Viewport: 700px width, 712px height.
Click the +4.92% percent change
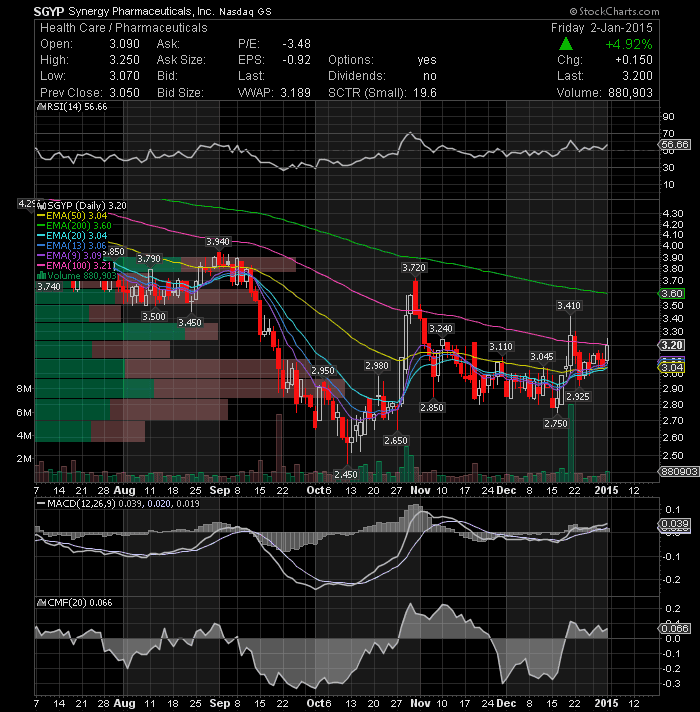click(629, 44)
